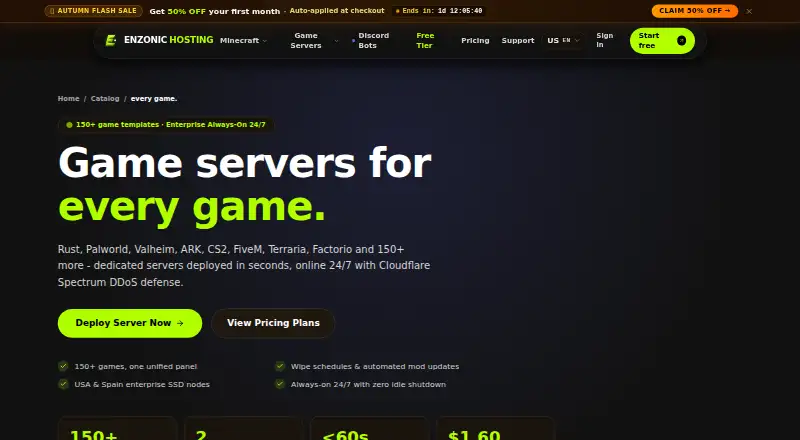
Task: Click the Catalog breadcrumb
Action: [105, 99]
